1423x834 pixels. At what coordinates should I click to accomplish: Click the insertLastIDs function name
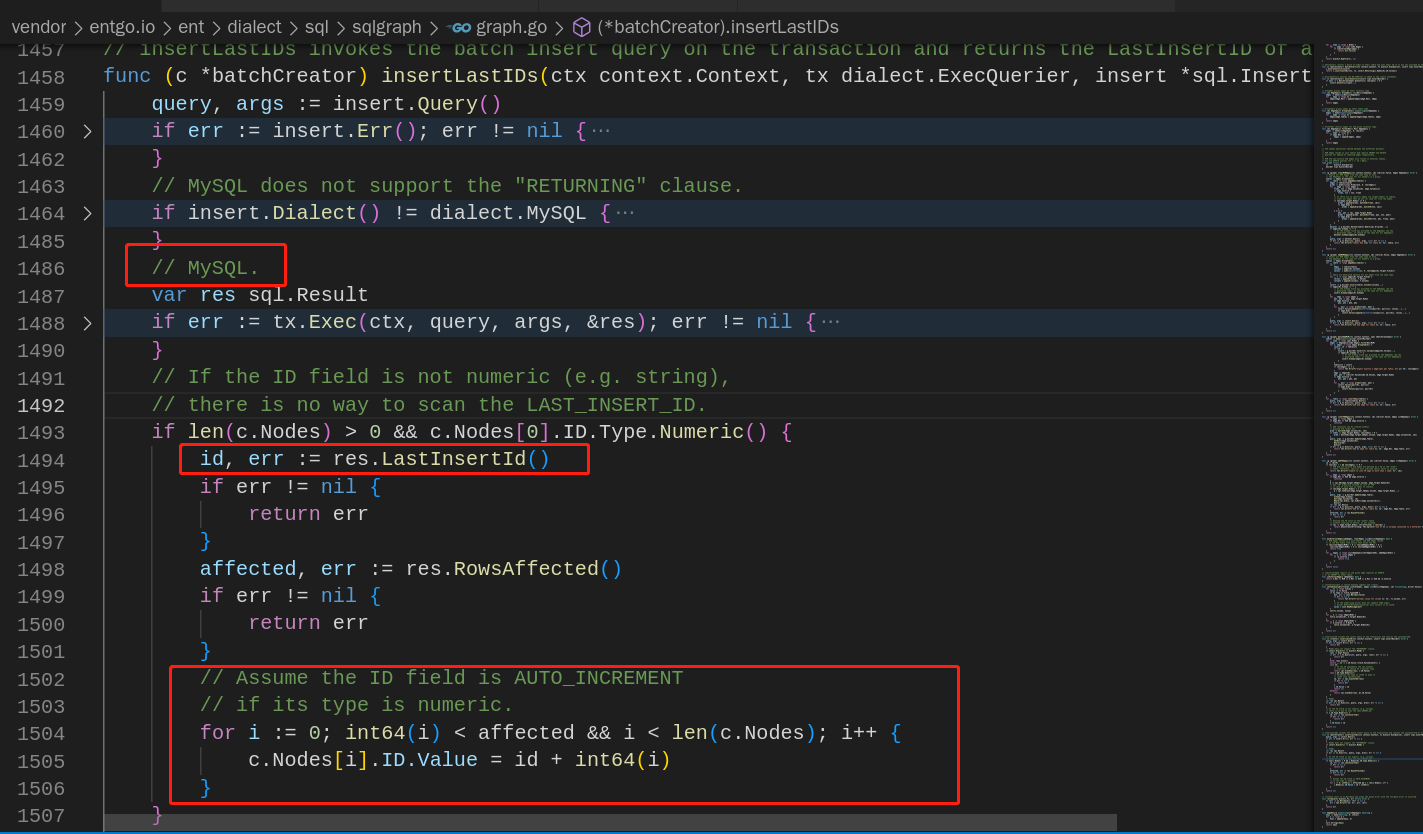tap(459, 77)
